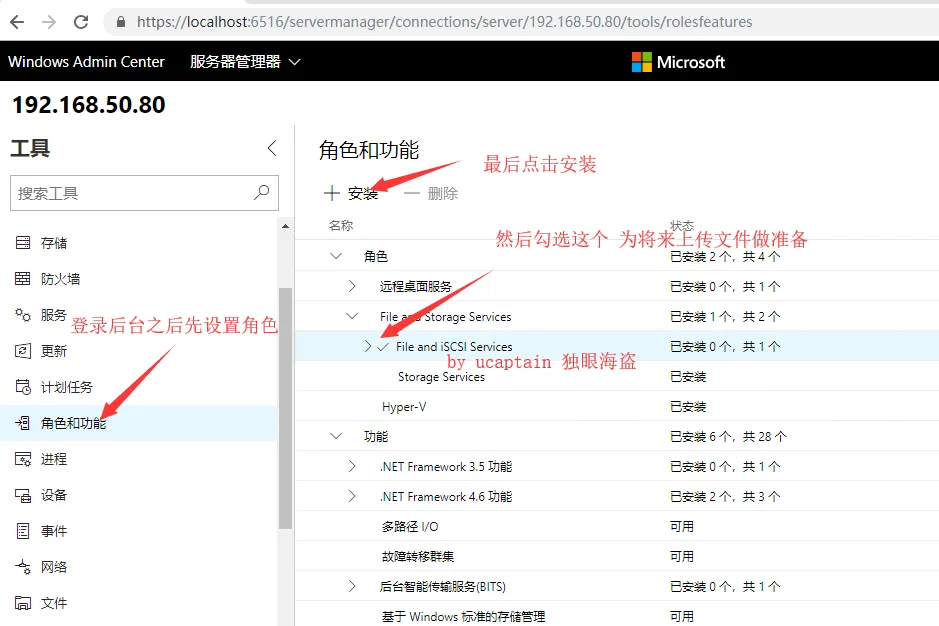Select the Storage Services row
Screen dimensions: 939x626
(x=617, y=376)
